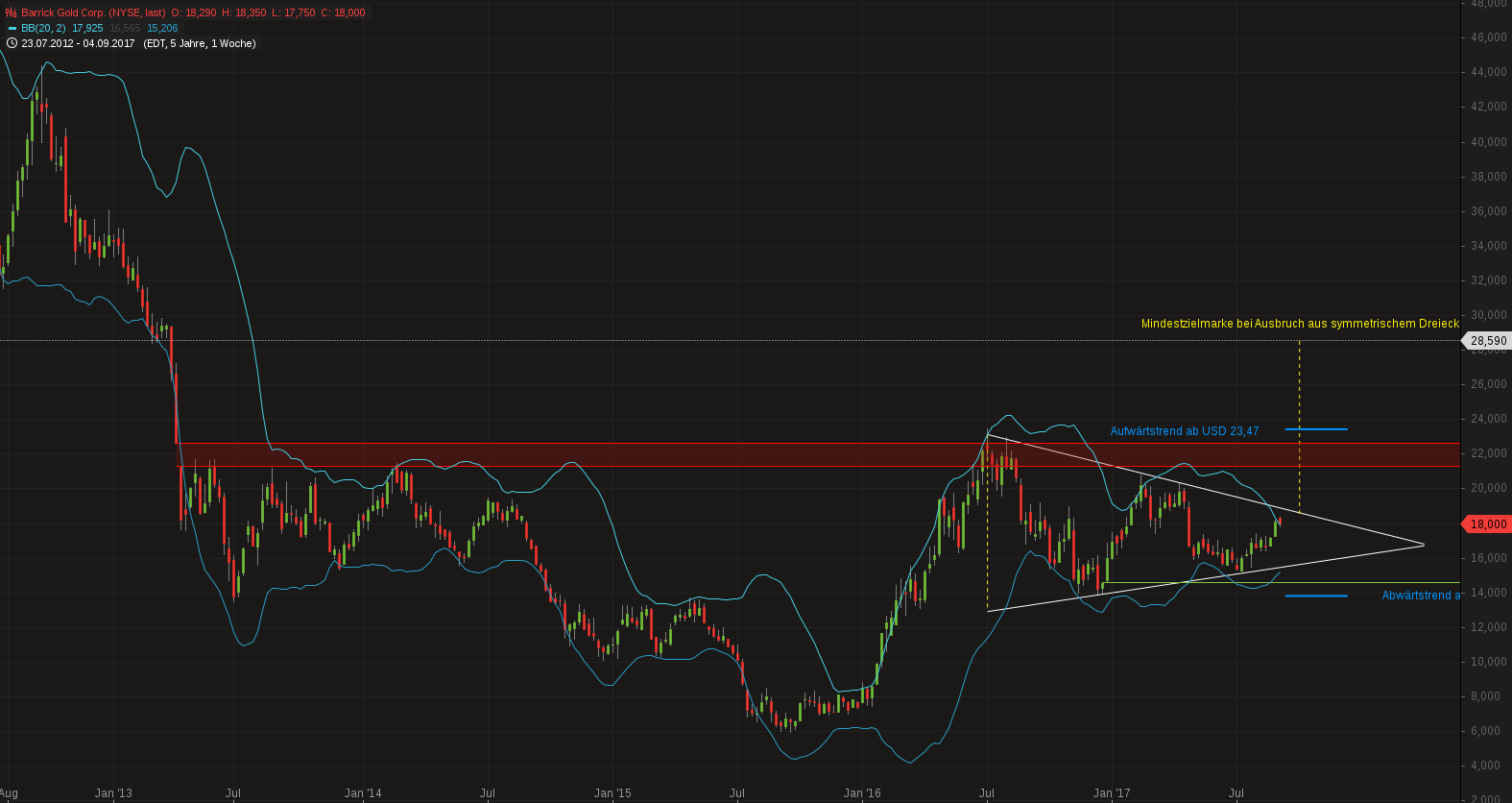This screenshot has width=1512, height=803.
Task: Open the date range 23.07.2012 - 04.09.2017
Action: click(78, 43)
